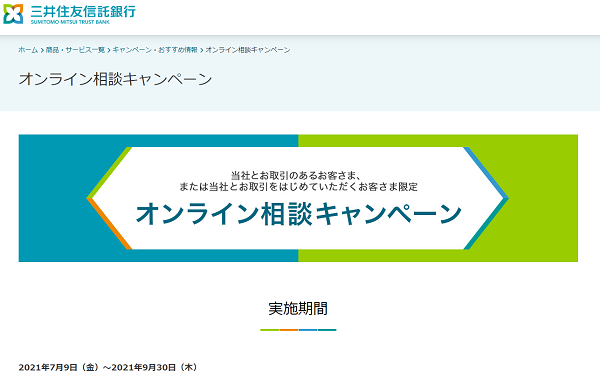Click the large campaign banner title text
The height and width of the screenshot is (383, 600).
(298, 214)
